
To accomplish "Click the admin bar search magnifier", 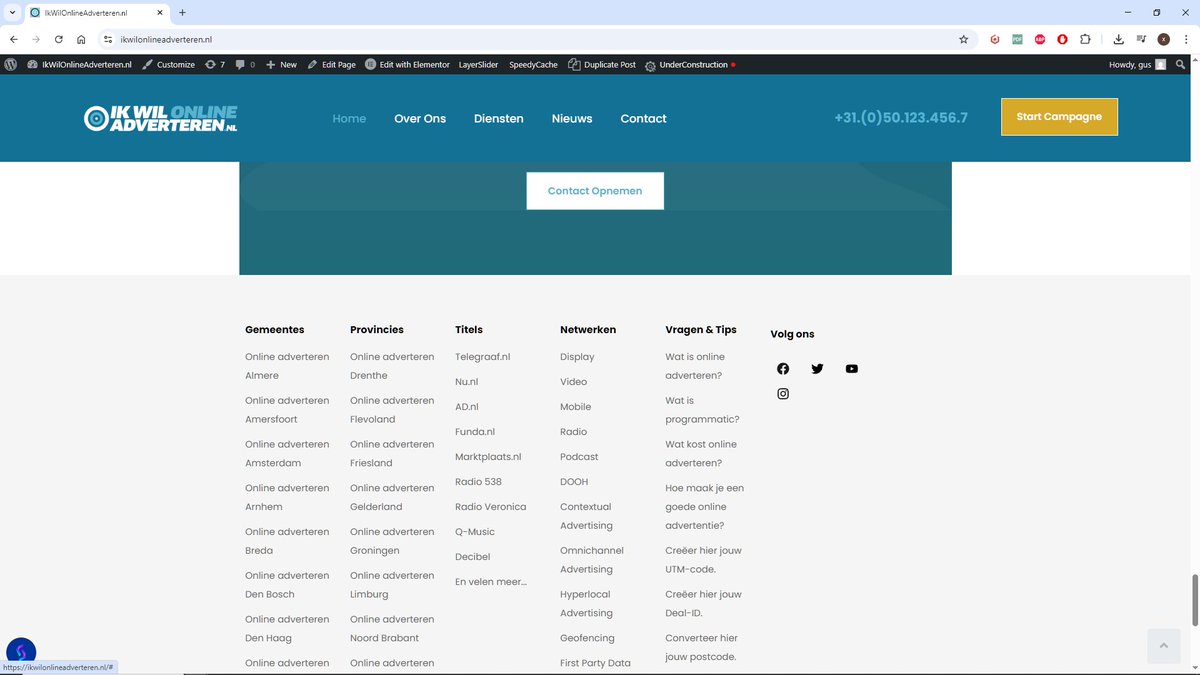I will click(x=1181, y=64).
